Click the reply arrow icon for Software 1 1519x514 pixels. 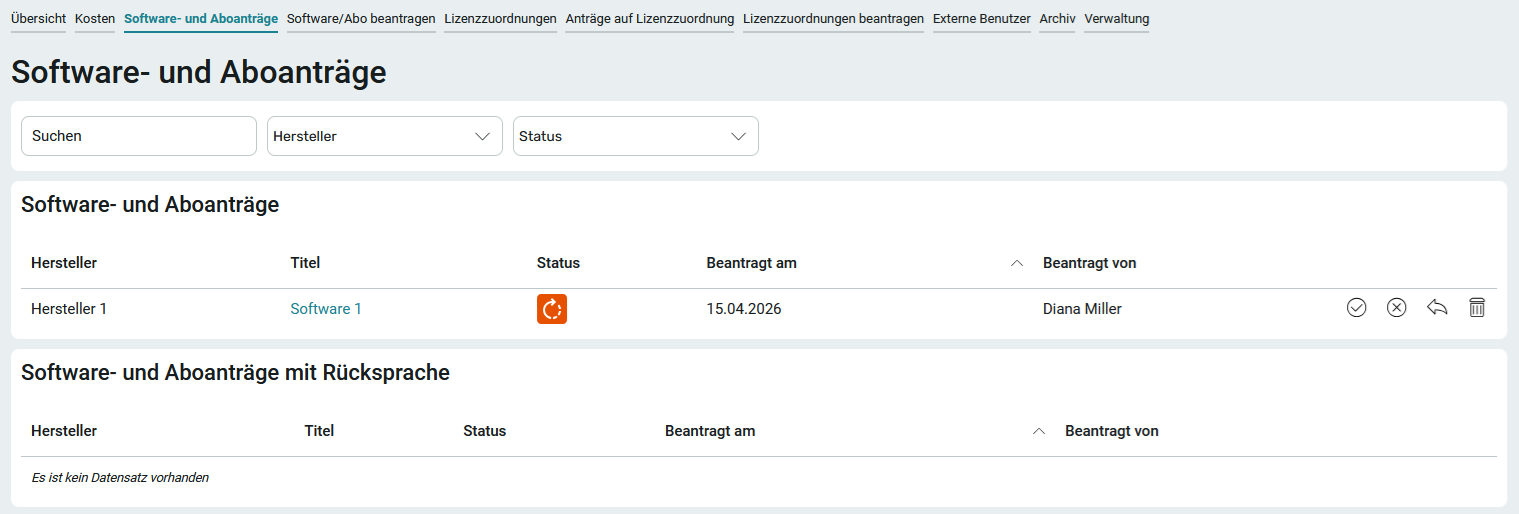[x=1437, y=308]
